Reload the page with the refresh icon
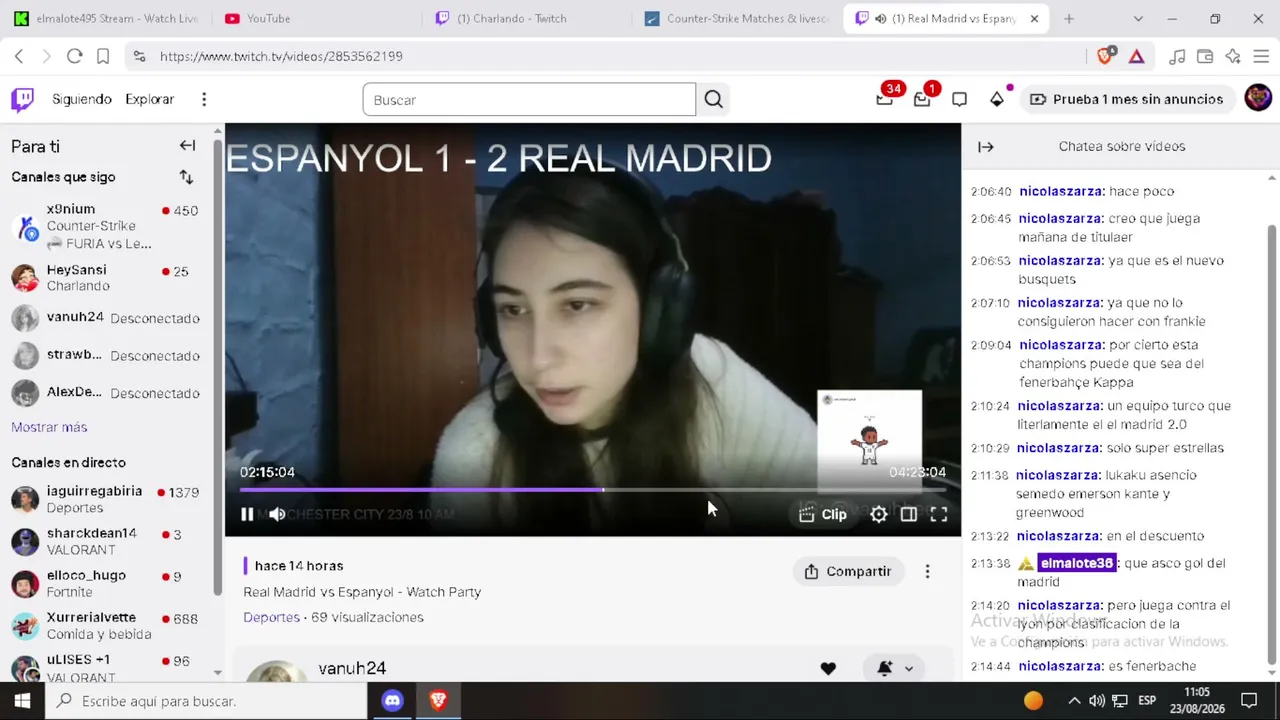This screenshot has width=1280, height=720. 74,56
